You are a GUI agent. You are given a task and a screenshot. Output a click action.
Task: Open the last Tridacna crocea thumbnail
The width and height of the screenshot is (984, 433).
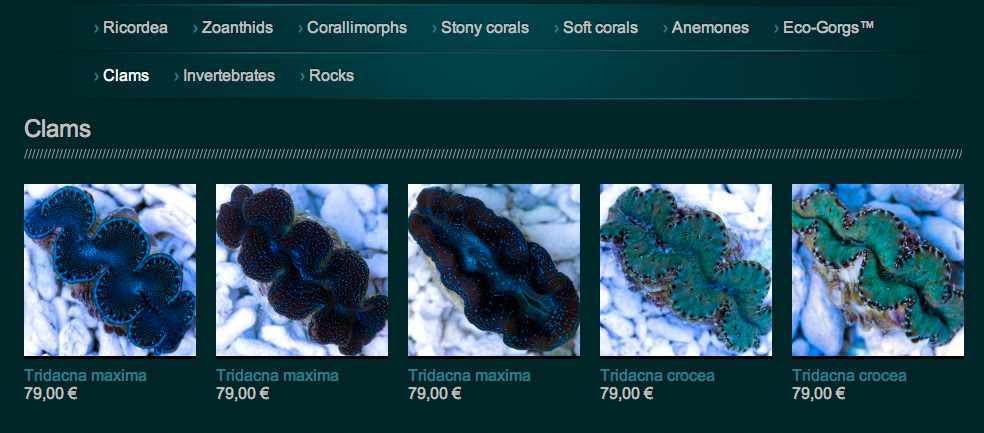[x=877, y=270]
